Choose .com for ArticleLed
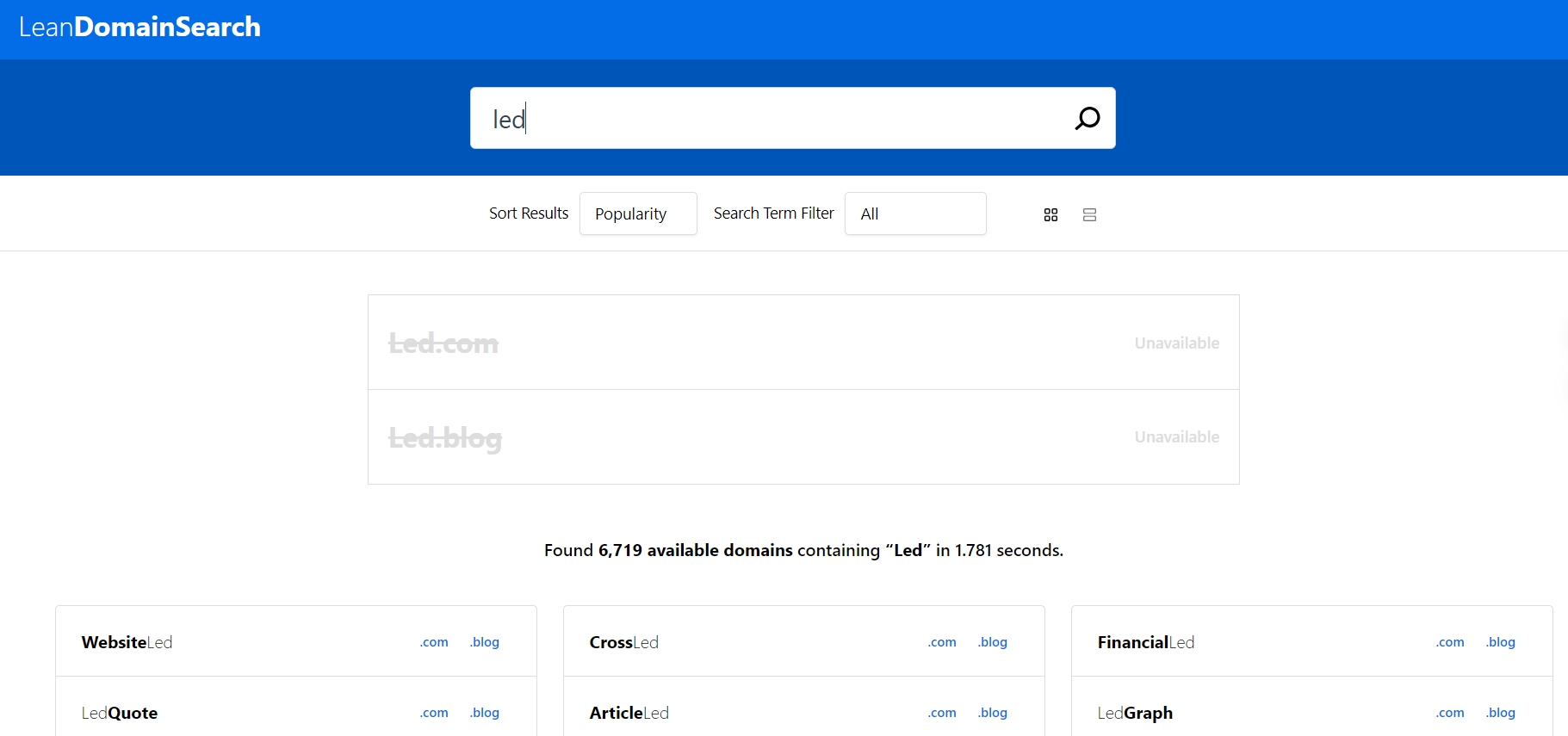 [x=942, y=713]
